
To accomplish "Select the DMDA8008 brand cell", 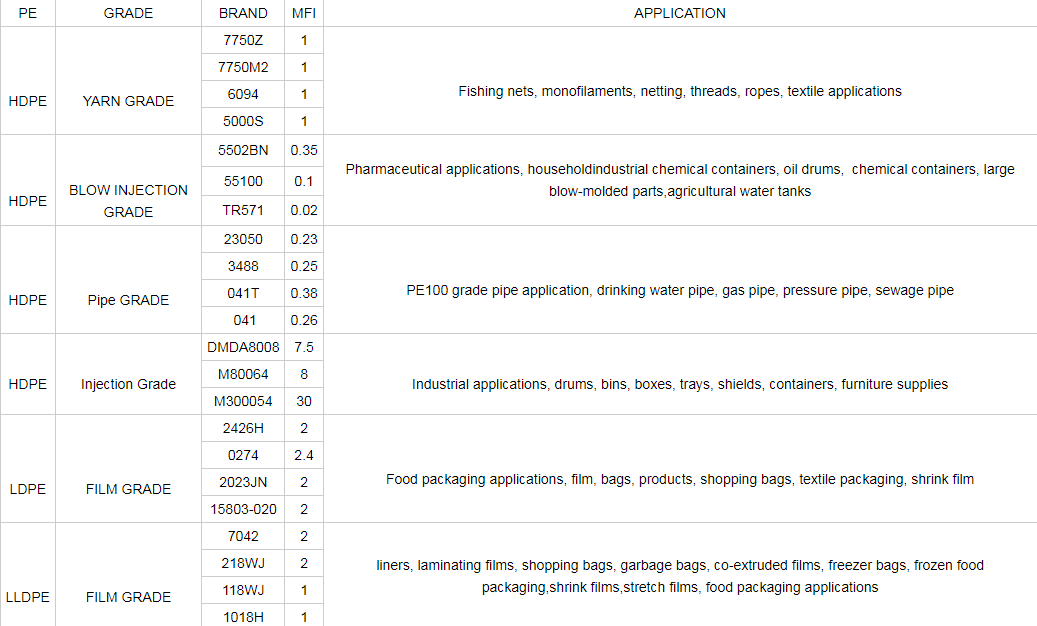I will [x=242, y=347].
